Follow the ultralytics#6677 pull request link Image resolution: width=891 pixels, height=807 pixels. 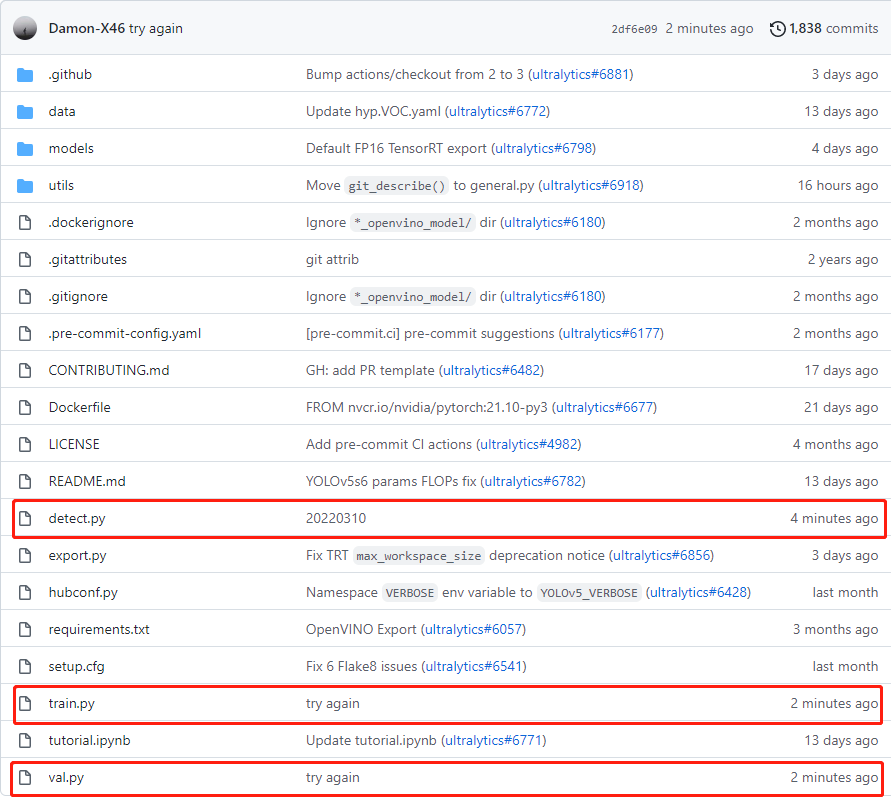point(605,407)
